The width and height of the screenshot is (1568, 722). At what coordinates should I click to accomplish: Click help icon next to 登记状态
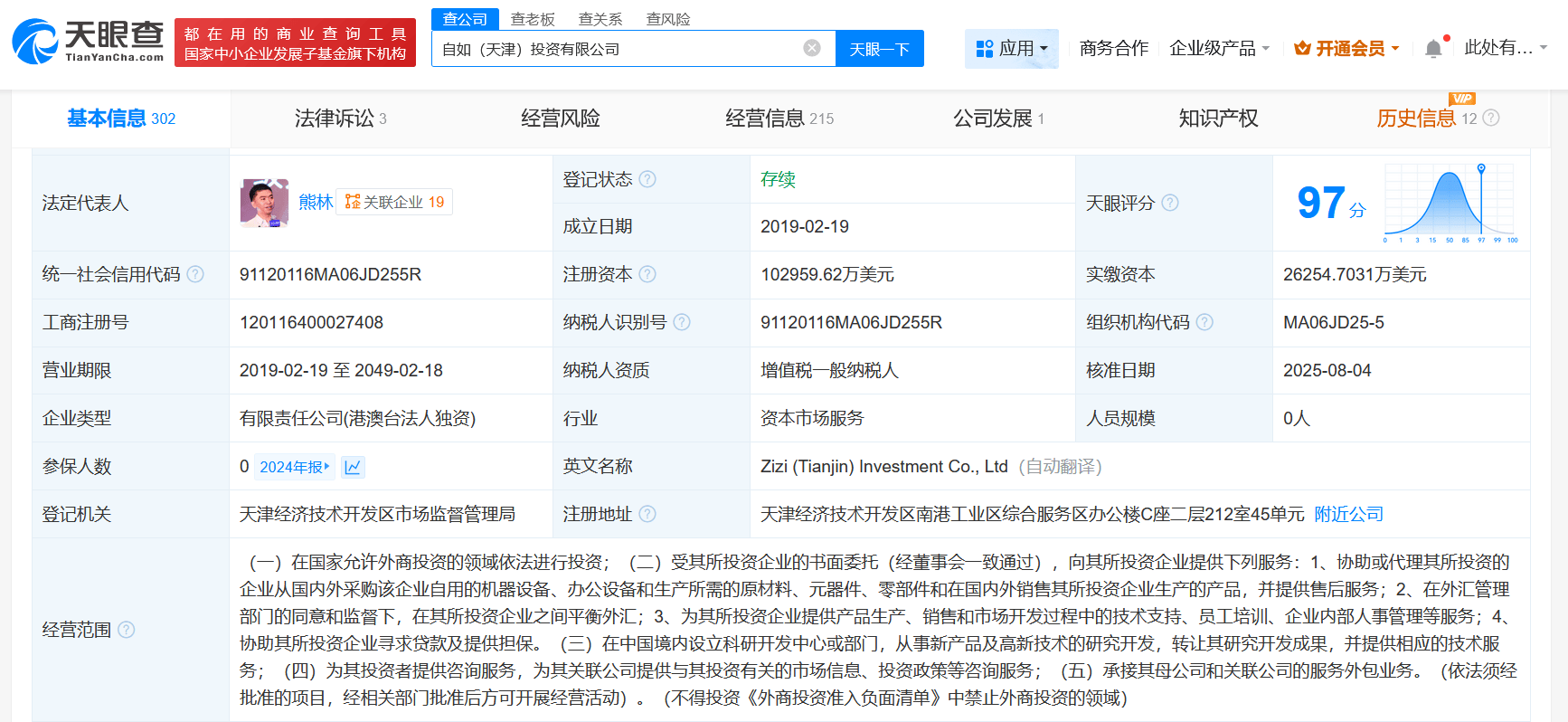647,179
